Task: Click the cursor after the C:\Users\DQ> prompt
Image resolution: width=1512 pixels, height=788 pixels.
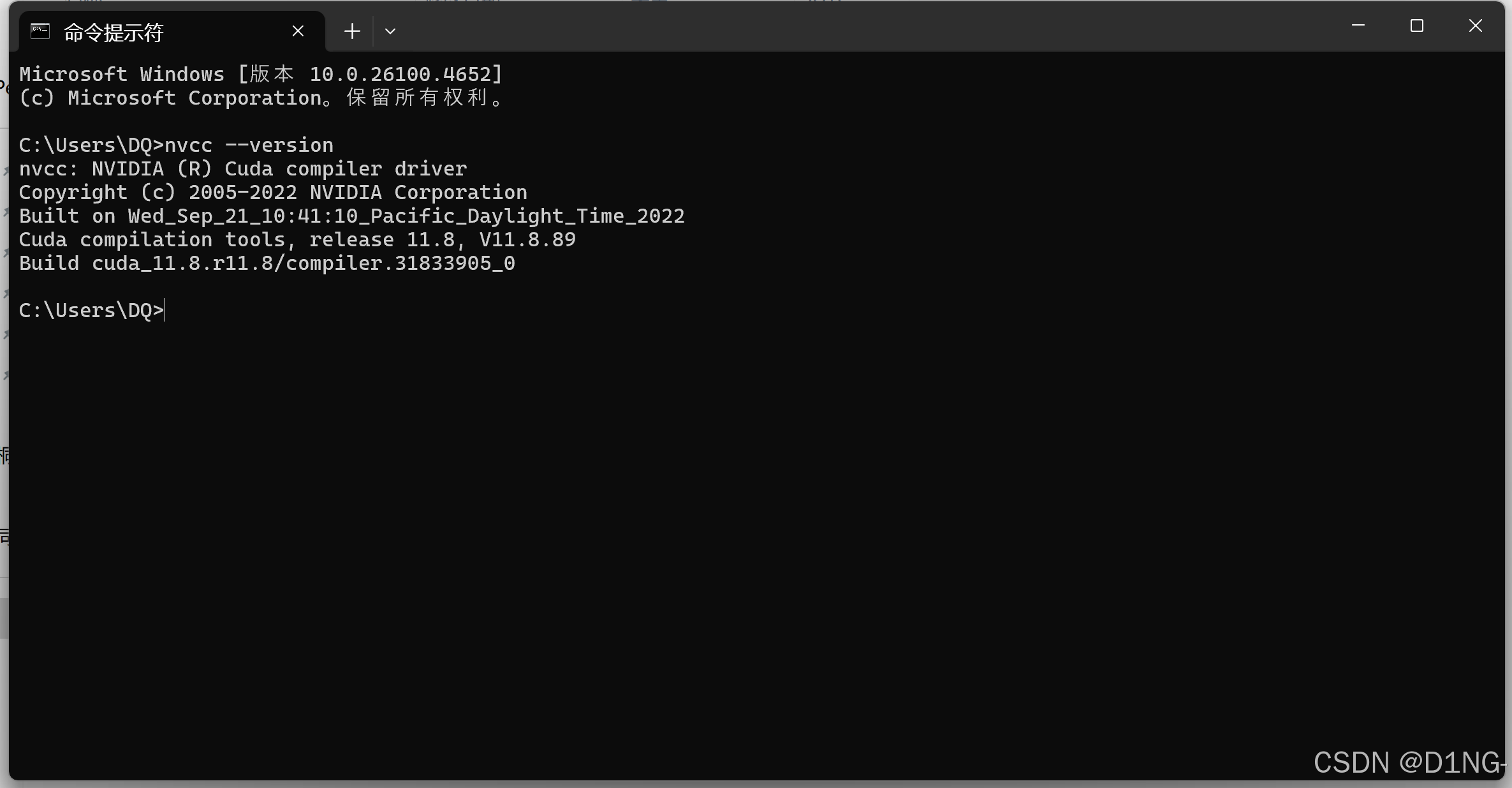Action: (165, 310)
